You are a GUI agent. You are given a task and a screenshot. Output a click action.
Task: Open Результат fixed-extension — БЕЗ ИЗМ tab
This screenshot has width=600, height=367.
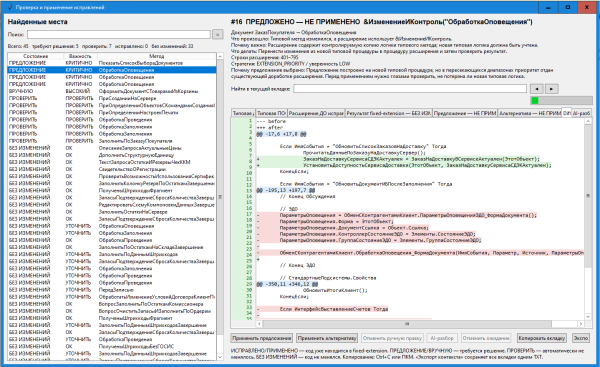tap(389, 113)
